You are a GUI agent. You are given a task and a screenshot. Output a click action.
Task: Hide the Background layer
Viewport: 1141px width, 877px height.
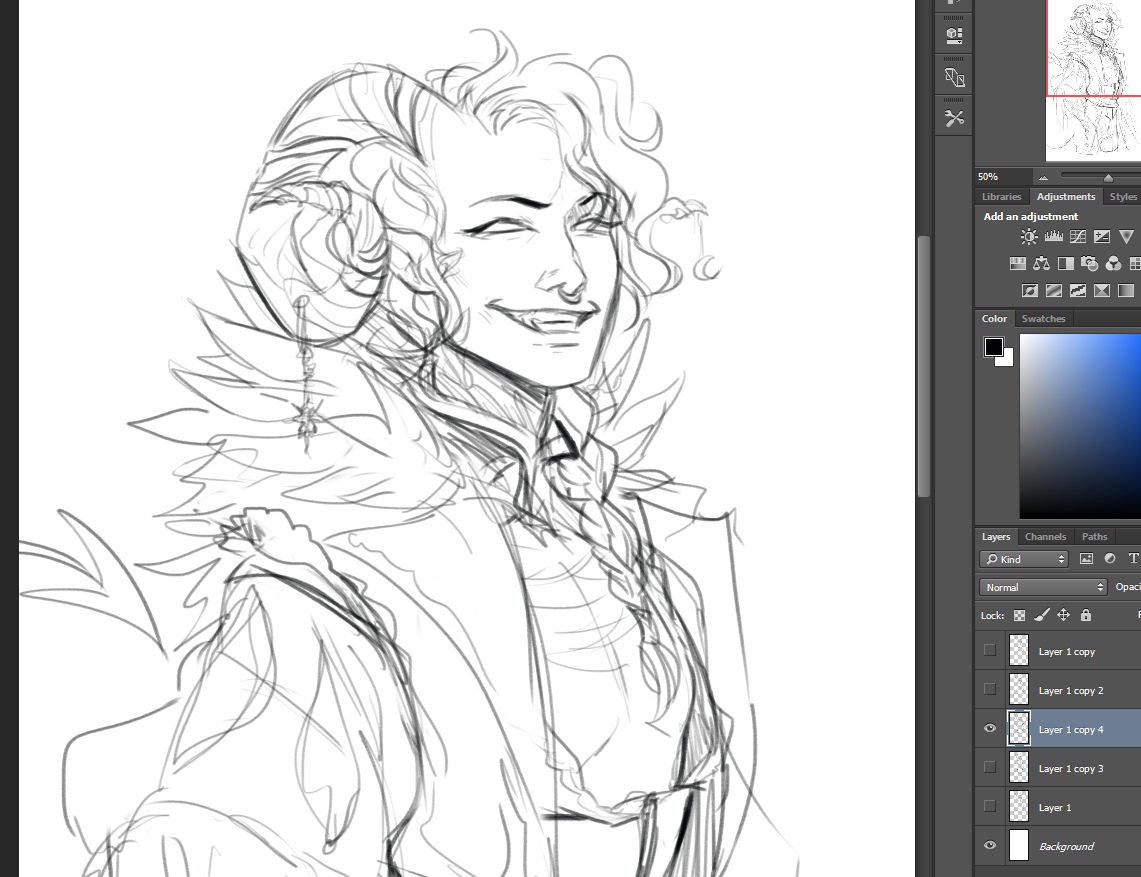(x=990, y=845)
